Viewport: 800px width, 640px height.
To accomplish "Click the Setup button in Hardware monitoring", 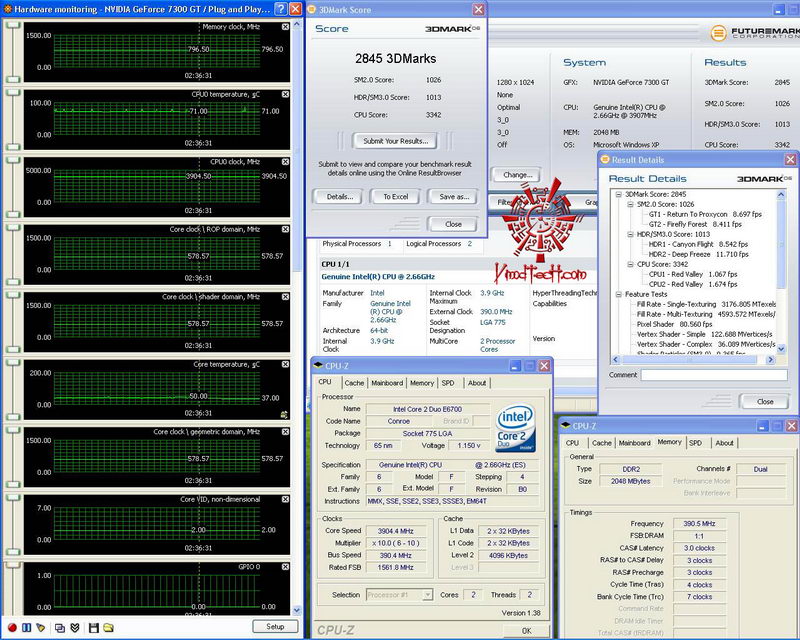I will (275, 626).
